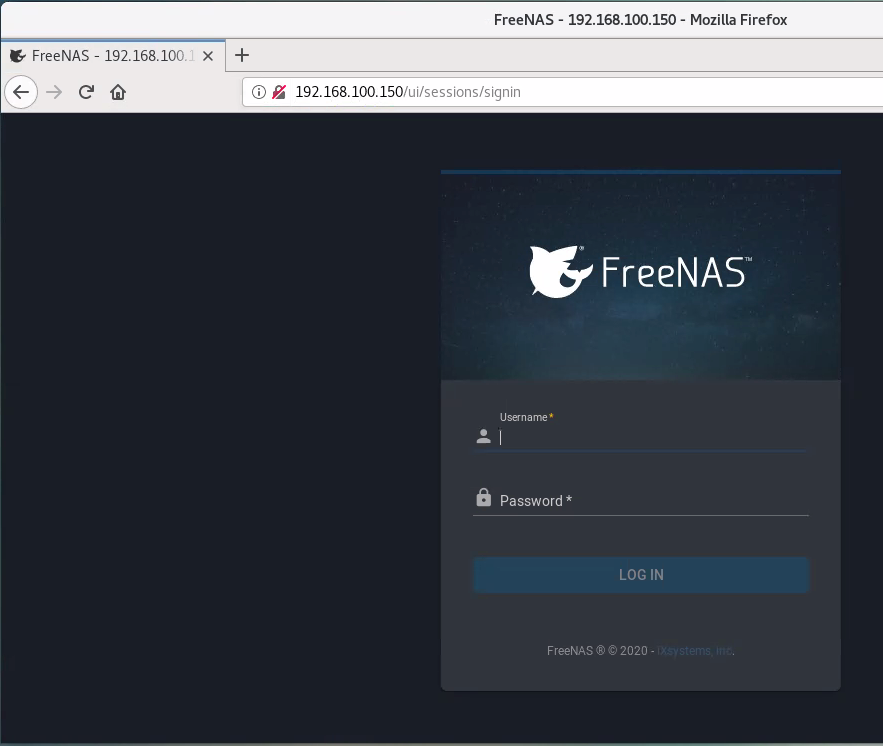Click the LOG IN button
The height and width of the screenshot is (746, 883).
pos(641,575)
